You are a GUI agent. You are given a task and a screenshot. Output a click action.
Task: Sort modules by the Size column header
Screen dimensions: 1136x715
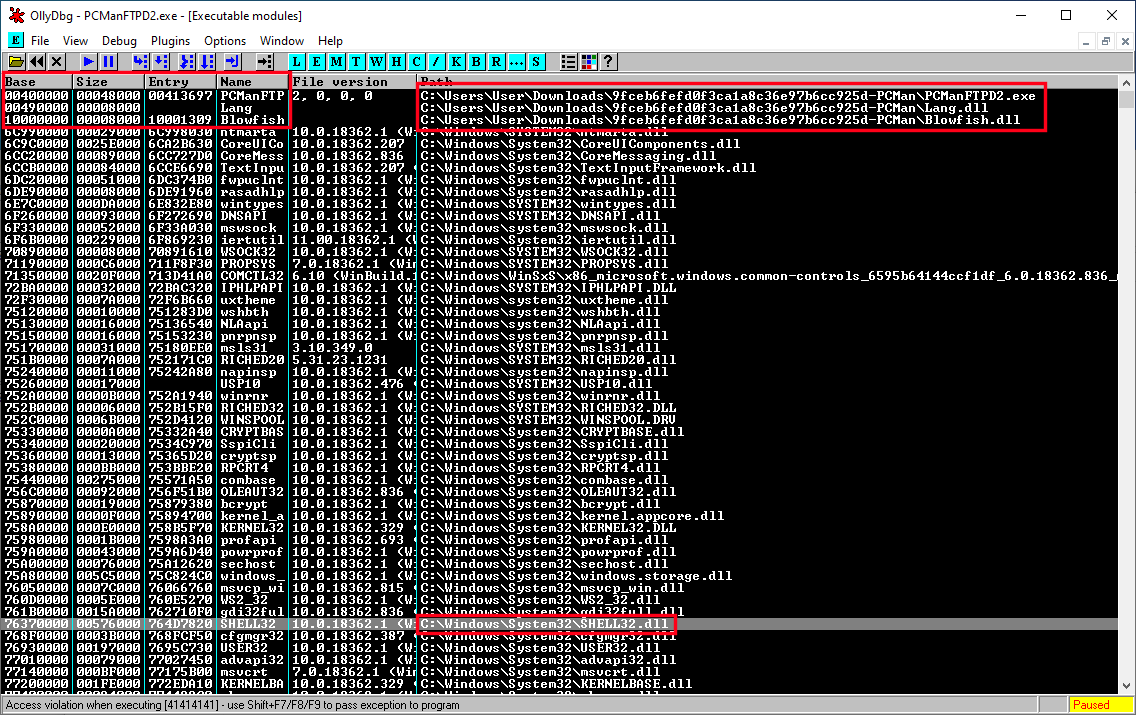click(x=109, y=82)
